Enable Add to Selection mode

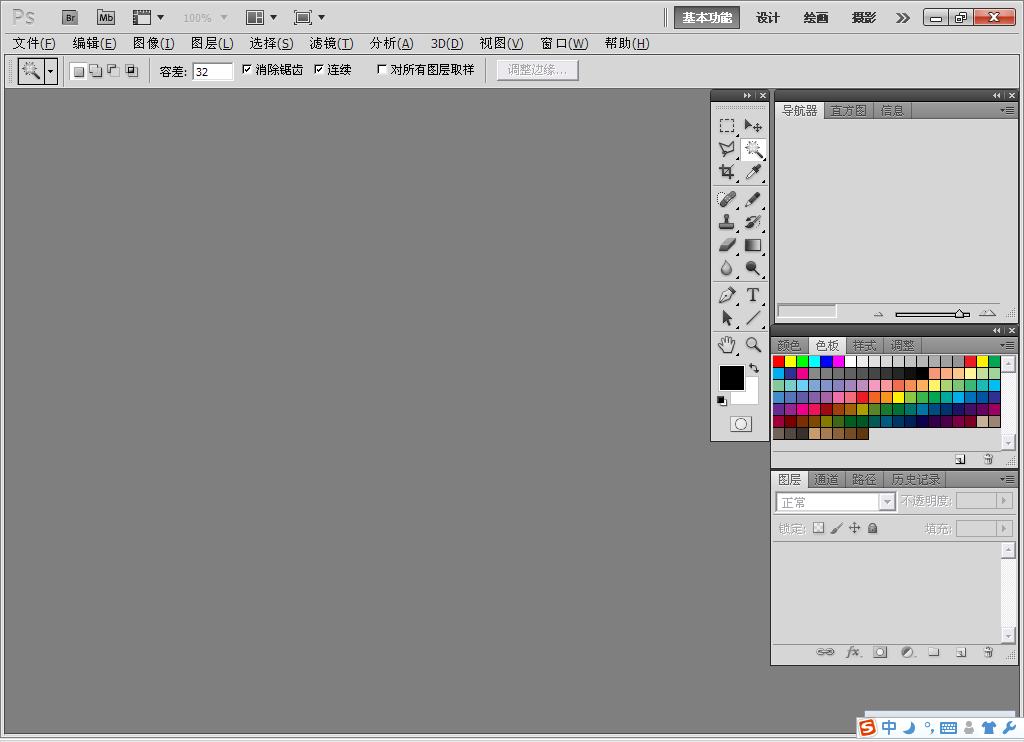click(x=96, y=71)
